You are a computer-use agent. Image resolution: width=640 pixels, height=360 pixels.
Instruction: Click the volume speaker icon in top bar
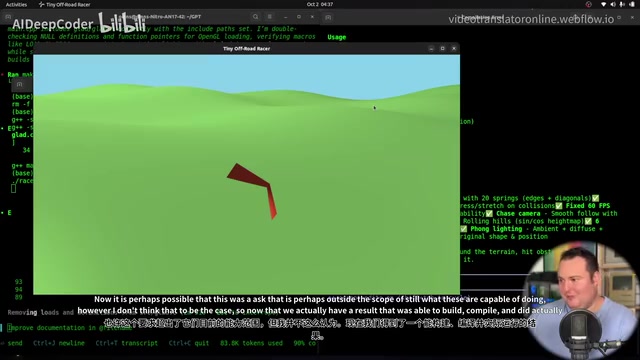pos(613,4)
